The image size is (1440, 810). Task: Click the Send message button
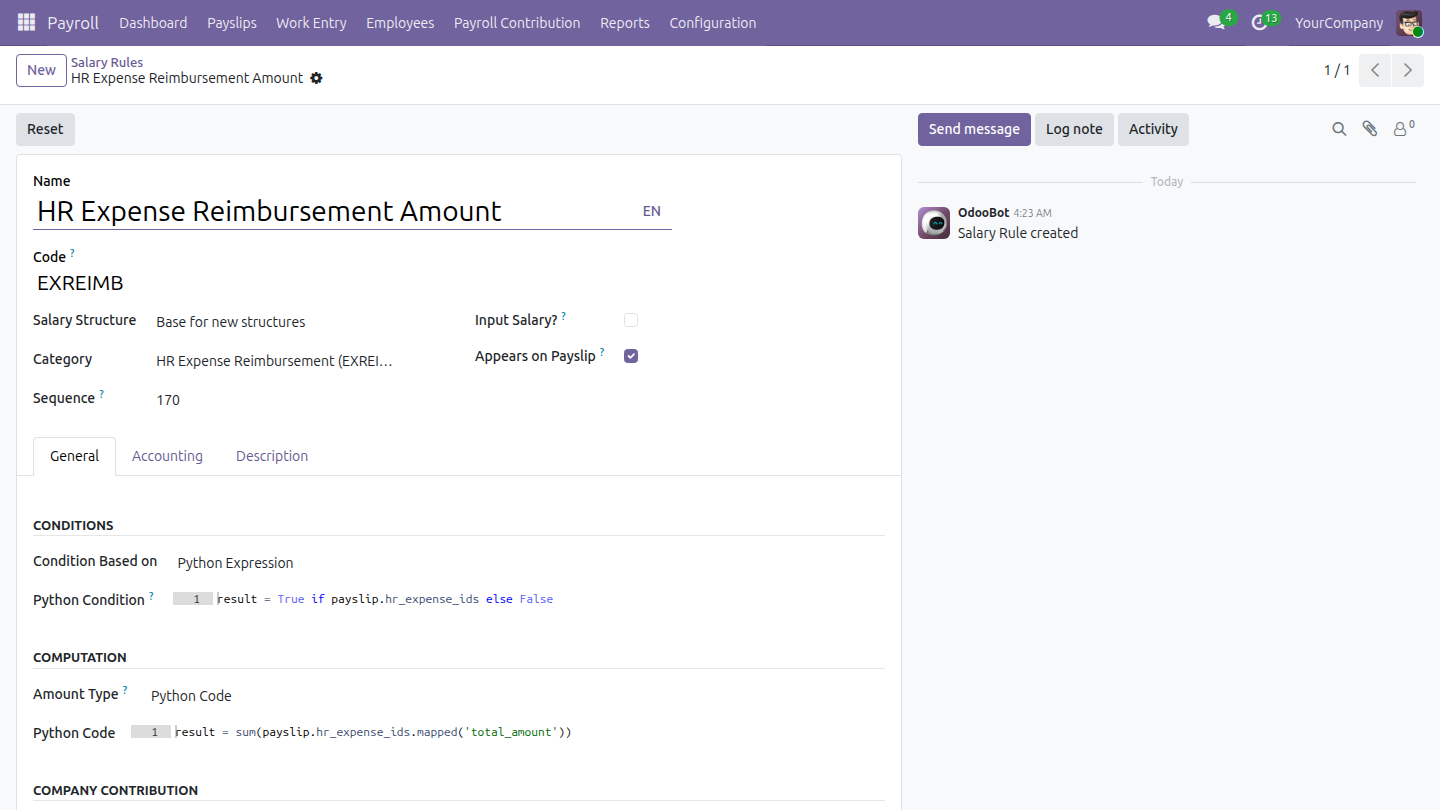pyautogui.click(x=974, y=129)
